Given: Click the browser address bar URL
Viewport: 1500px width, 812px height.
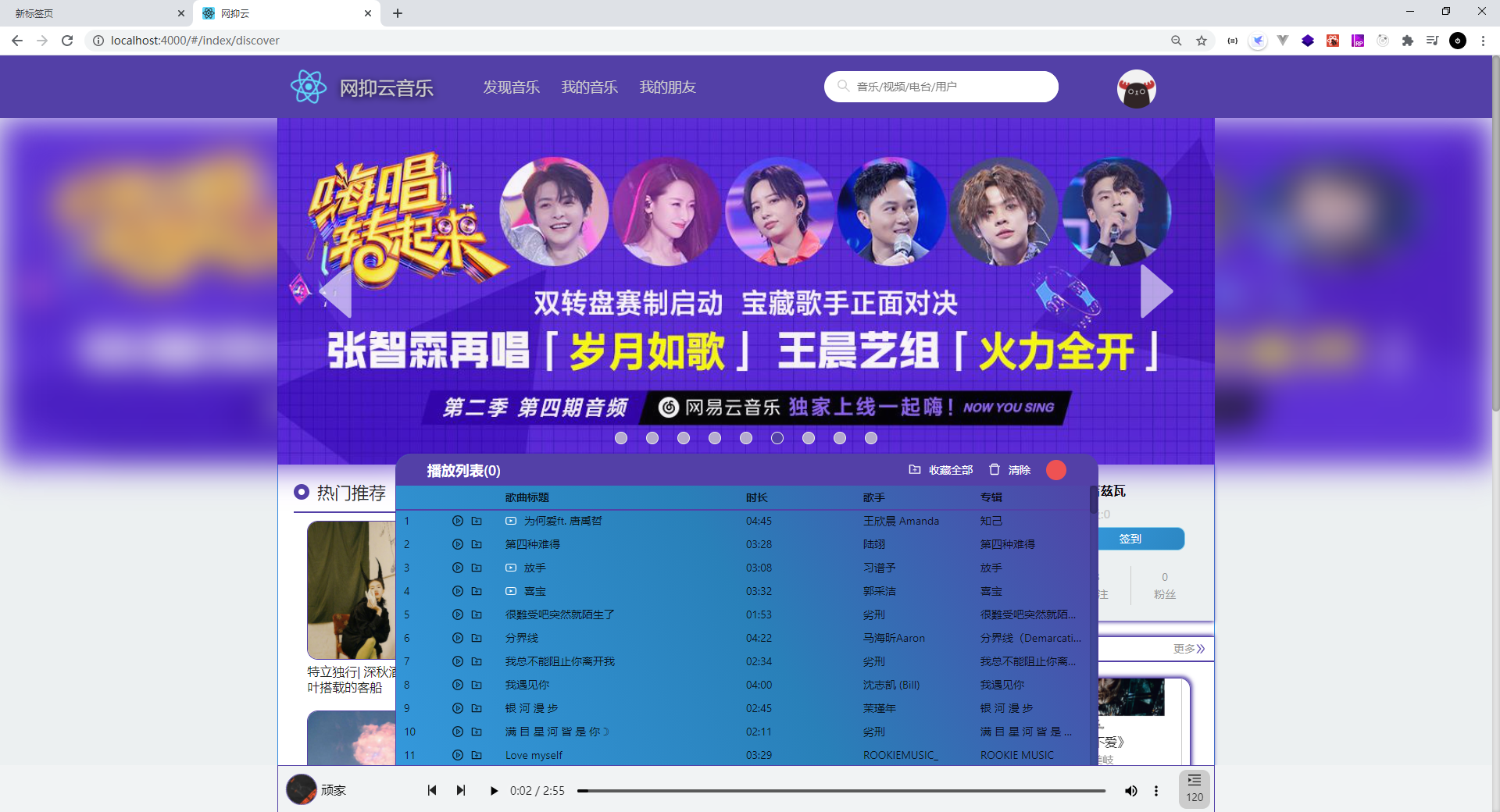Looking at the screenshot, I should click(195, 41).
